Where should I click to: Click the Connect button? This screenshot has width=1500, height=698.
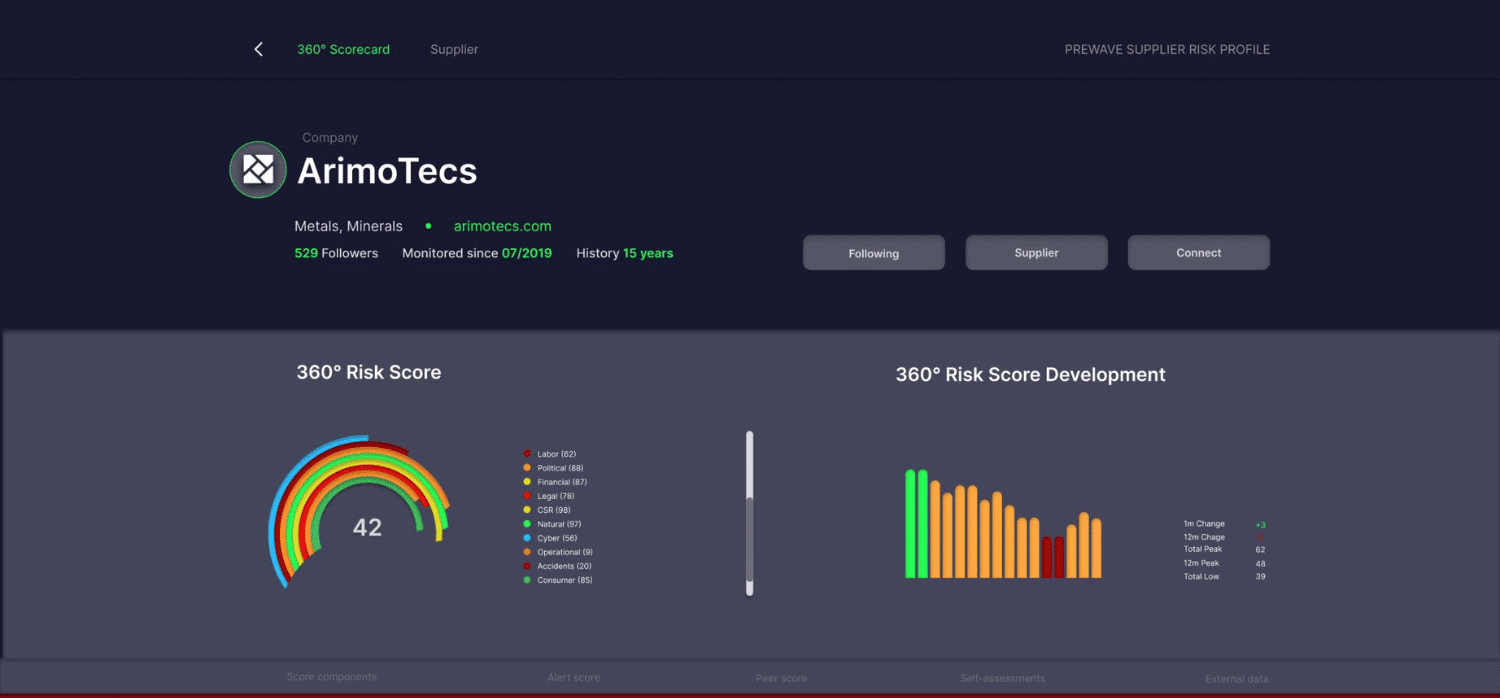click(x=1198, y=253)
